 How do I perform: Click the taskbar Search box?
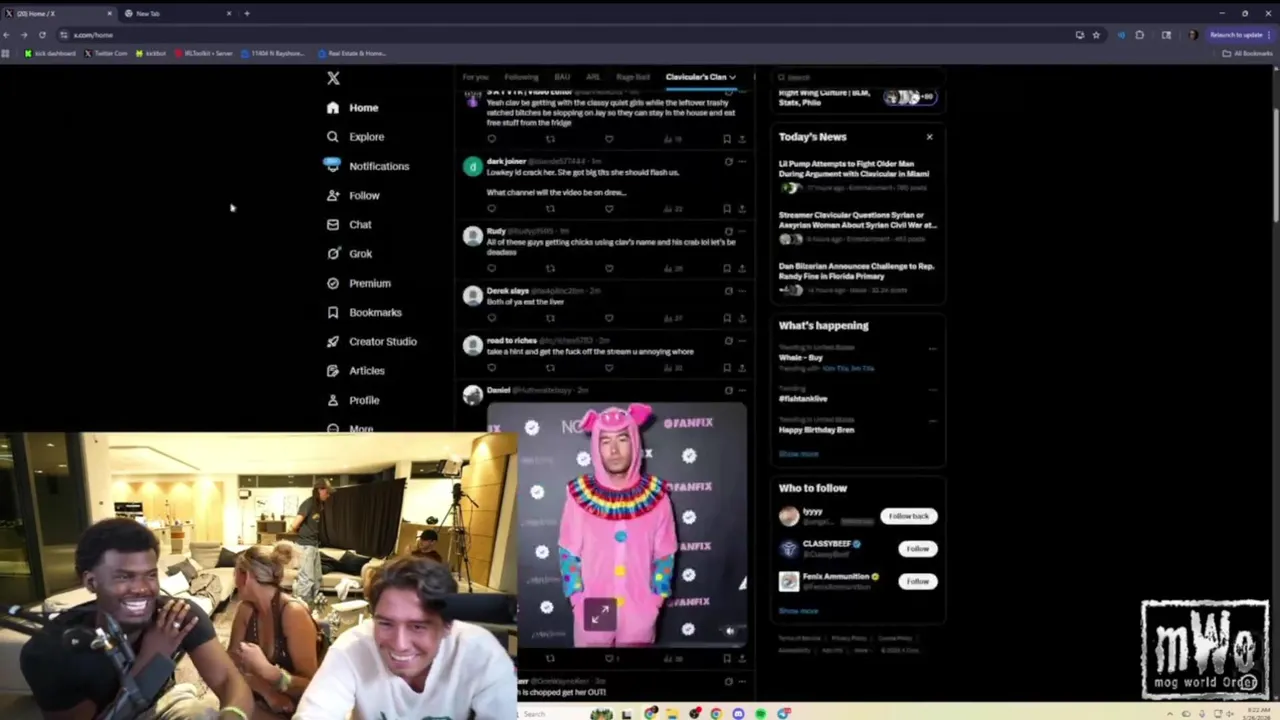555,714
